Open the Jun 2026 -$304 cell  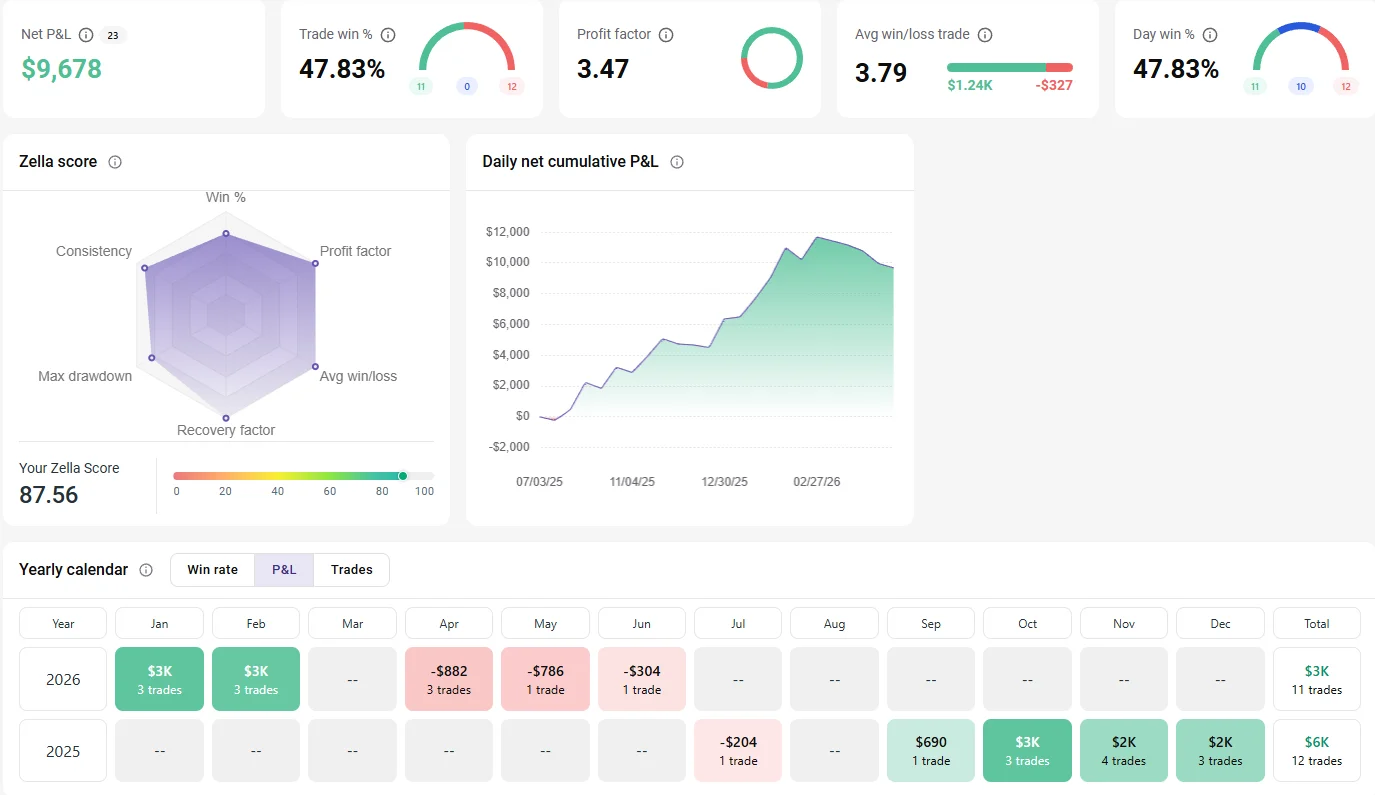[642, 679]
